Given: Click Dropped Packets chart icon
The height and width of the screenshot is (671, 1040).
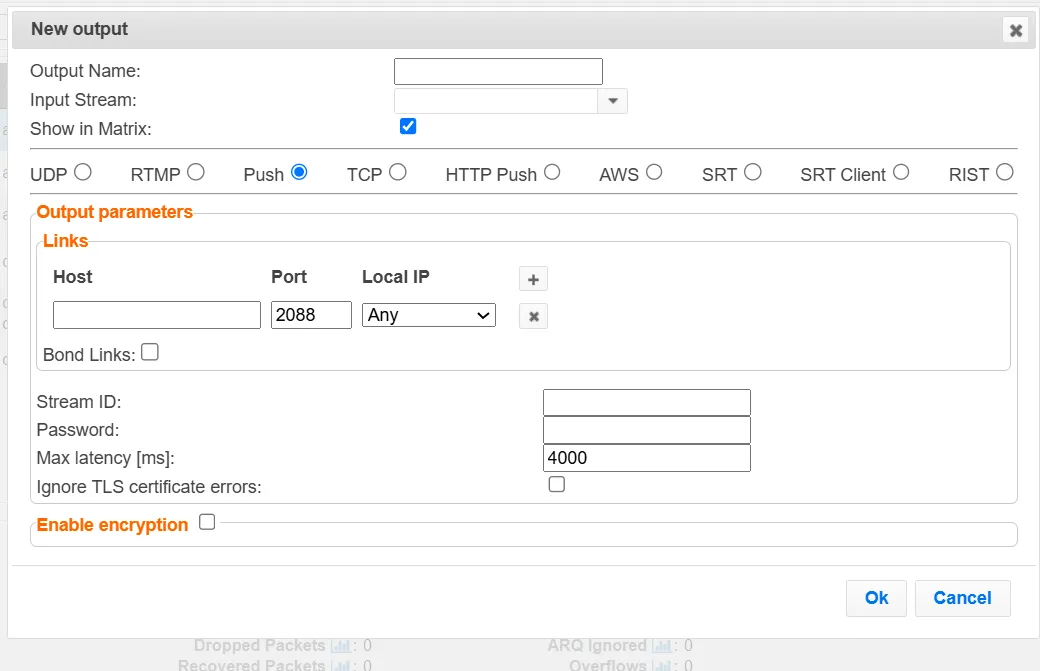Looking at the screenshot, I should point(340,646).
